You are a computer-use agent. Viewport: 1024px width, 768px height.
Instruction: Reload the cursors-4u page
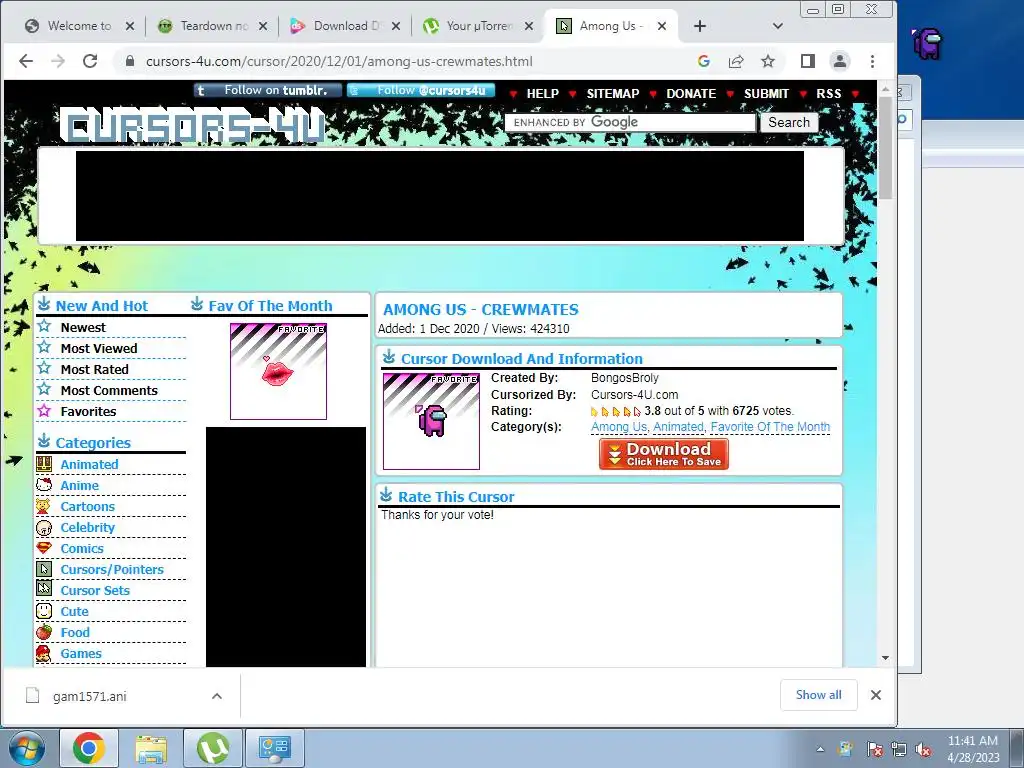[x=90, y=61]
